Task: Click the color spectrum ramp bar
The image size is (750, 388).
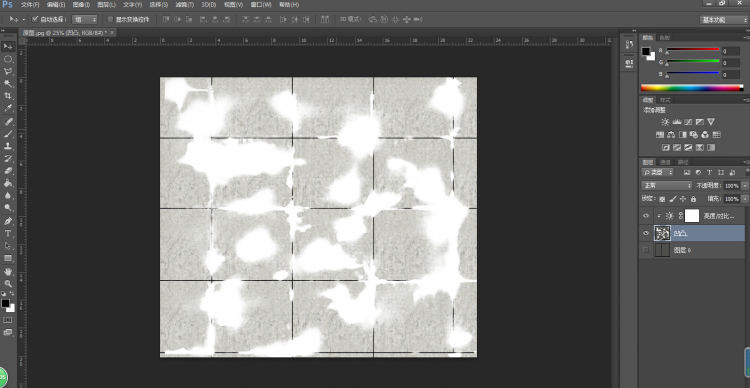Action: click(x=692, y=88)
